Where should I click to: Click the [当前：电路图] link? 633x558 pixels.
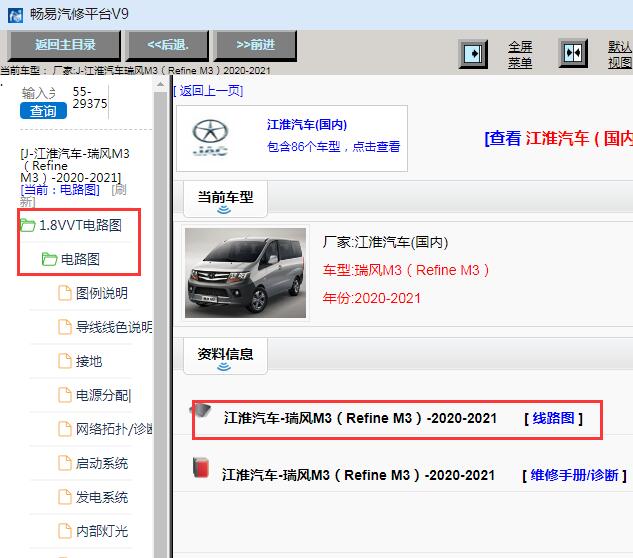60,189
